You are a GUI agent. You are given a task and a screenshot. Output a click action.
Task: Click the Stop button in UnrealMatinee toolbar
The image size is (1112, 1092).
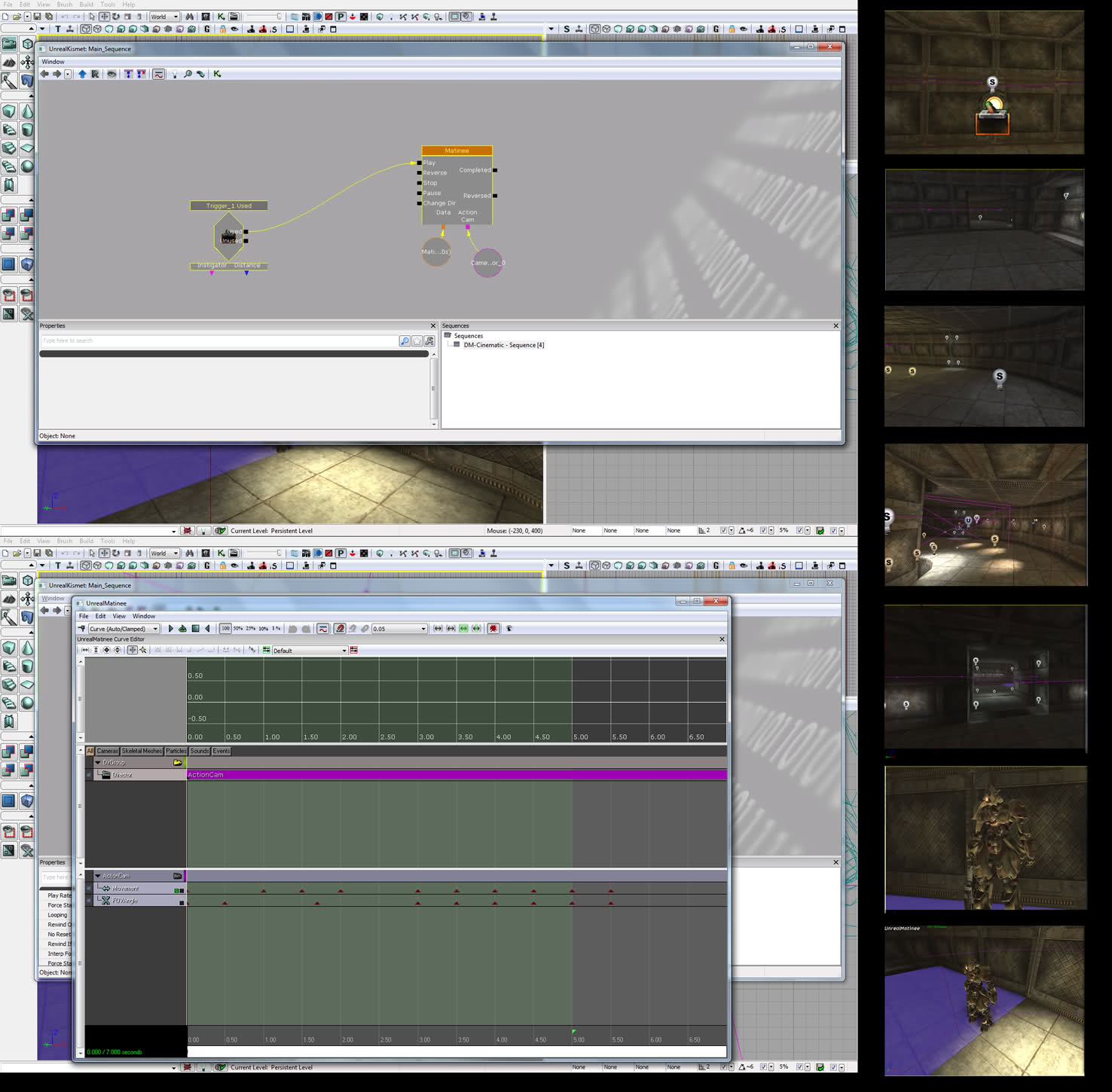pos(195,628)
